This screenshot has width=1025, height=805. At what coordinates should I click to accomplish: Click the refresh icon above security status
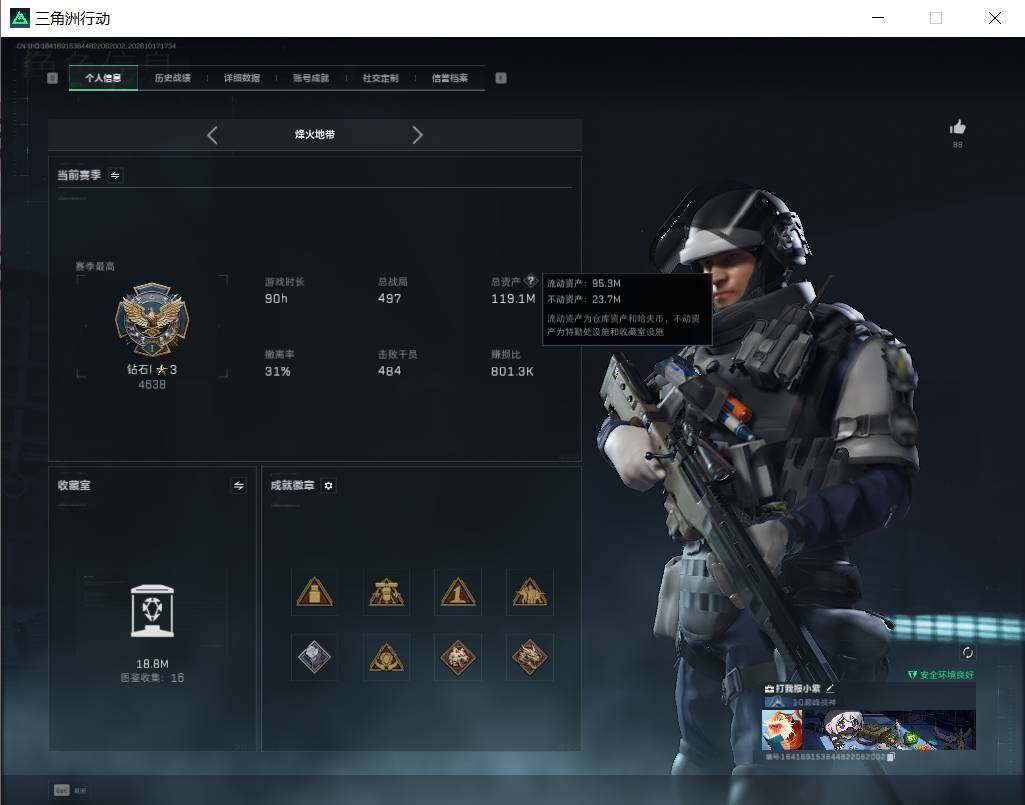point(967,652)
